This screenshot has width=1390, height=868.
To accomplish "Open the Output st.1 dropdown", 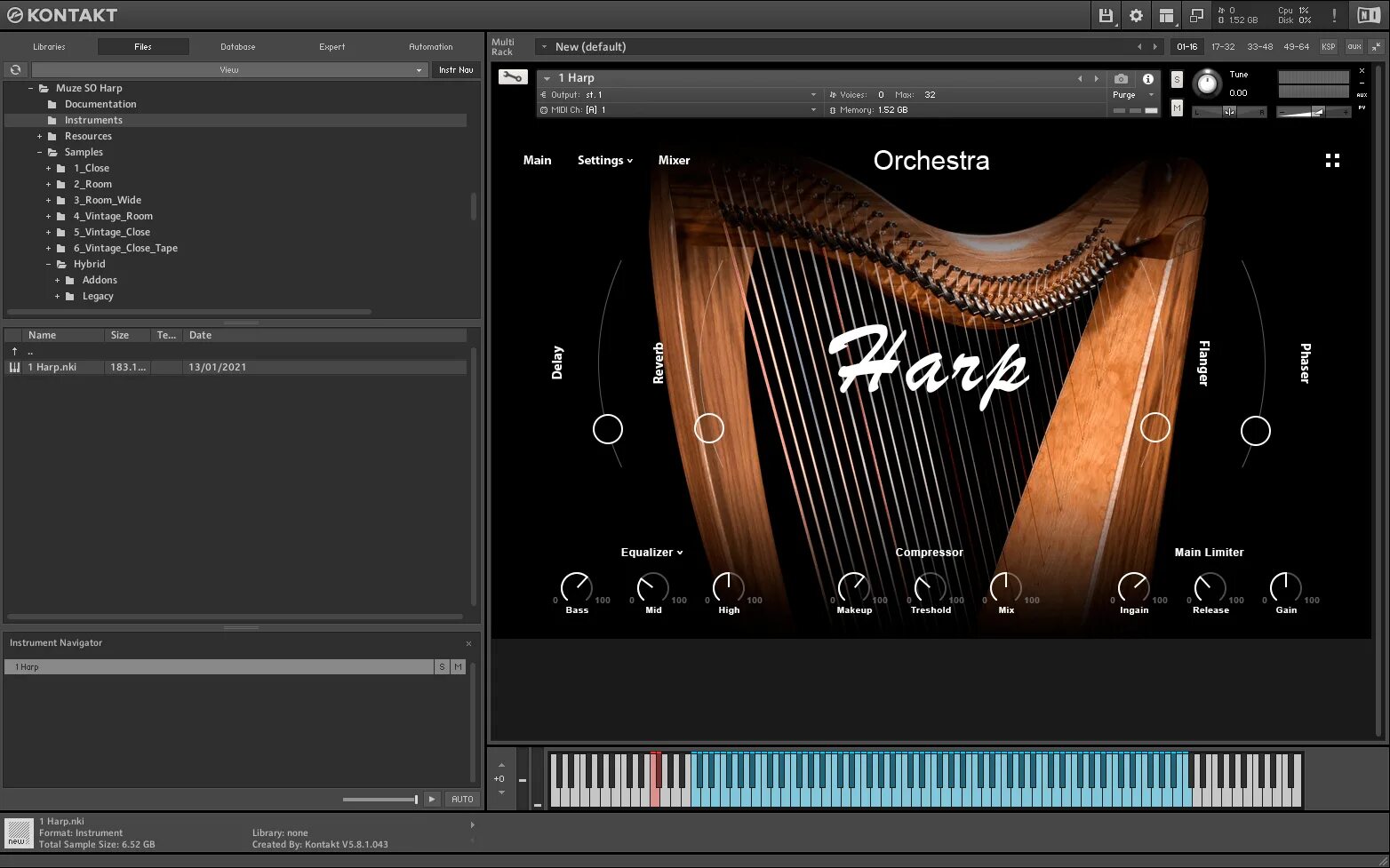I will point(677,94).
